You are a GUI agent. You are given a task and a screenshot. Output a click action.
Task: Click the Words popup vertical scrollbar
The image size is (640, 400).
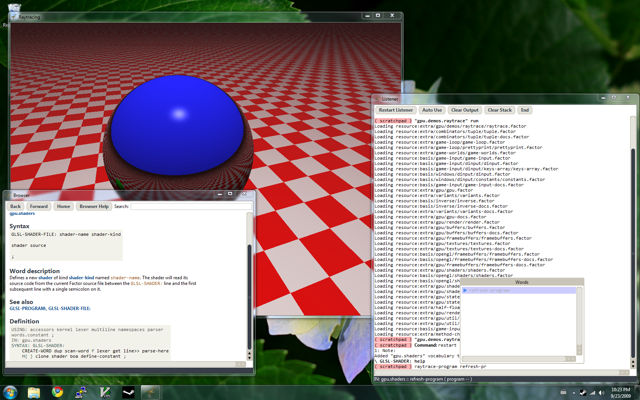coord(579,321)
